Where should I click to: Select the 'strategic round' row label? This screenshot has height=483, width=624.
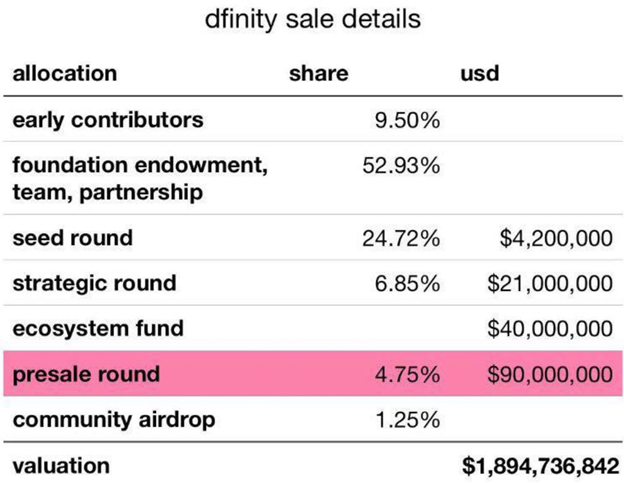[94, 284]
